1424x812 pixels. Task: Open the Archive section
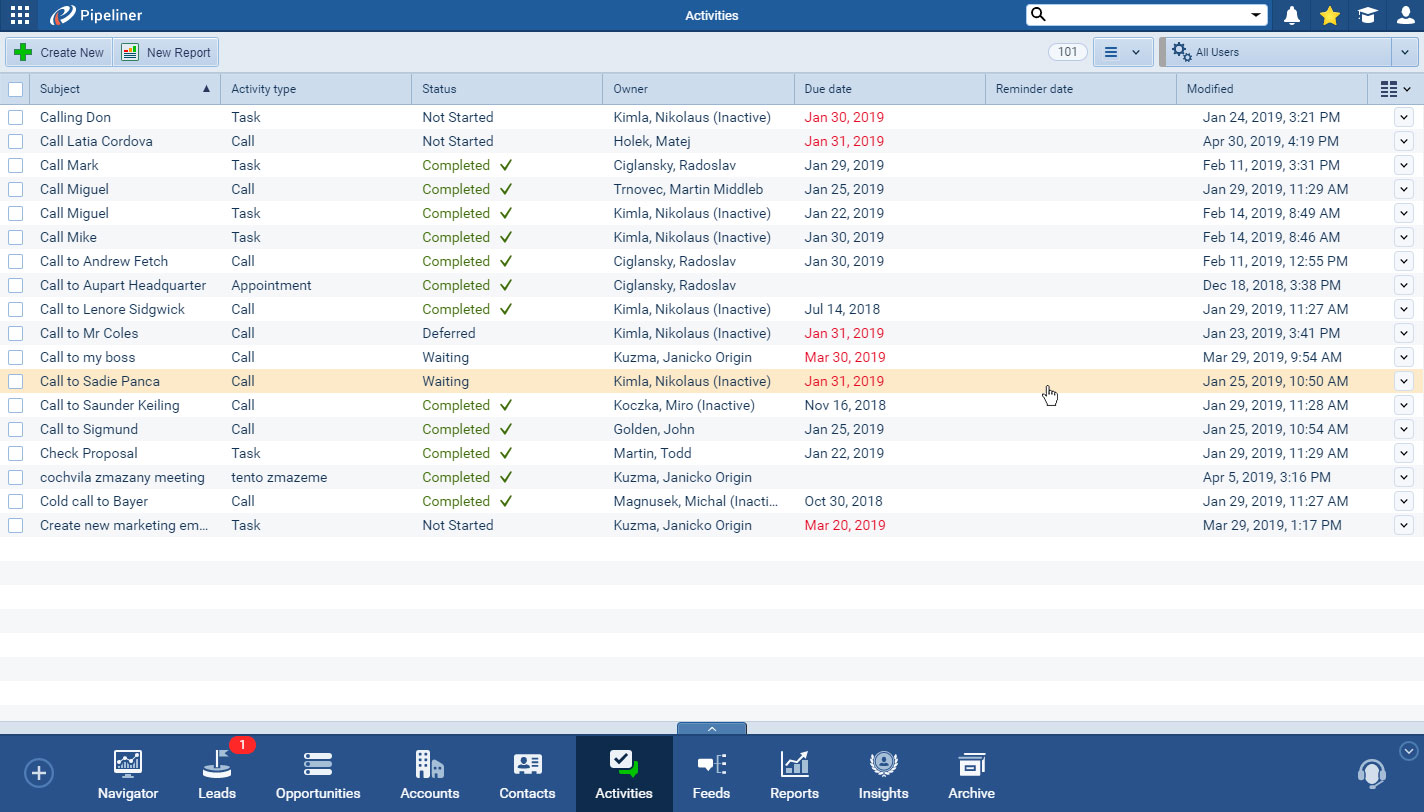click(971, 773)
